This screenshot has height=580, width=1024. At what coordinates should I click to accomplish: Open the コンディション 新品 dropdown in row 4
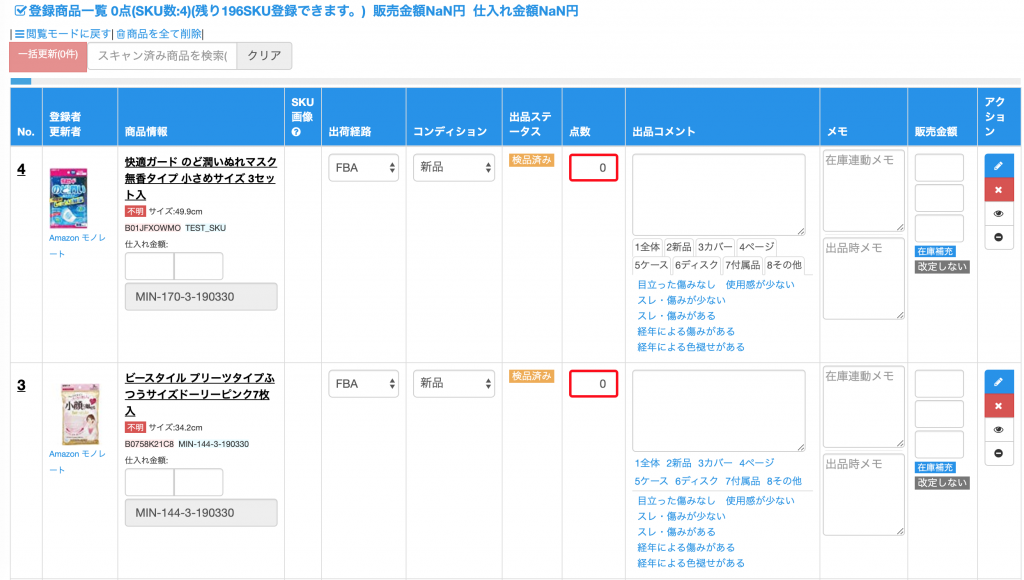point(453,168)
